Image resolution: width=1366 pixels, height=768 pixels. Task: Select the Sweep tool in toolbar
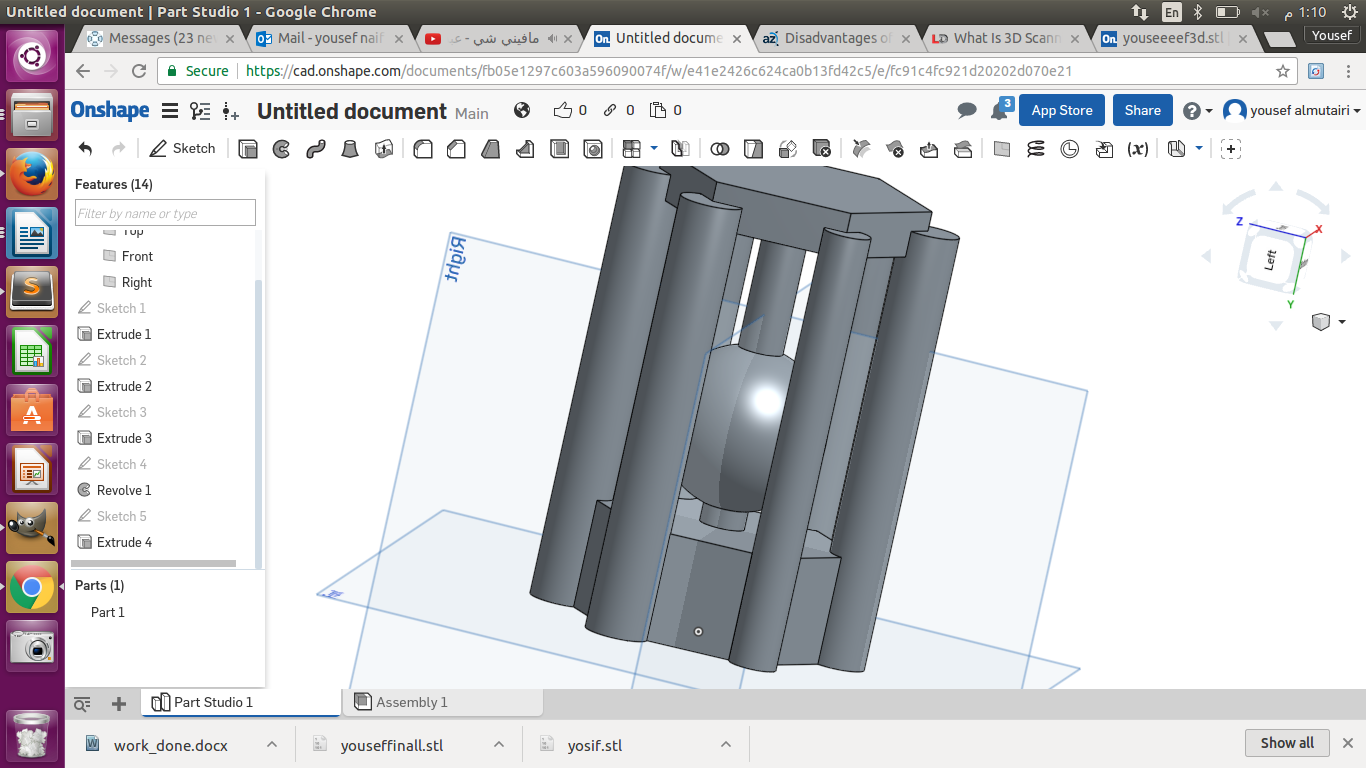(316, 149)
